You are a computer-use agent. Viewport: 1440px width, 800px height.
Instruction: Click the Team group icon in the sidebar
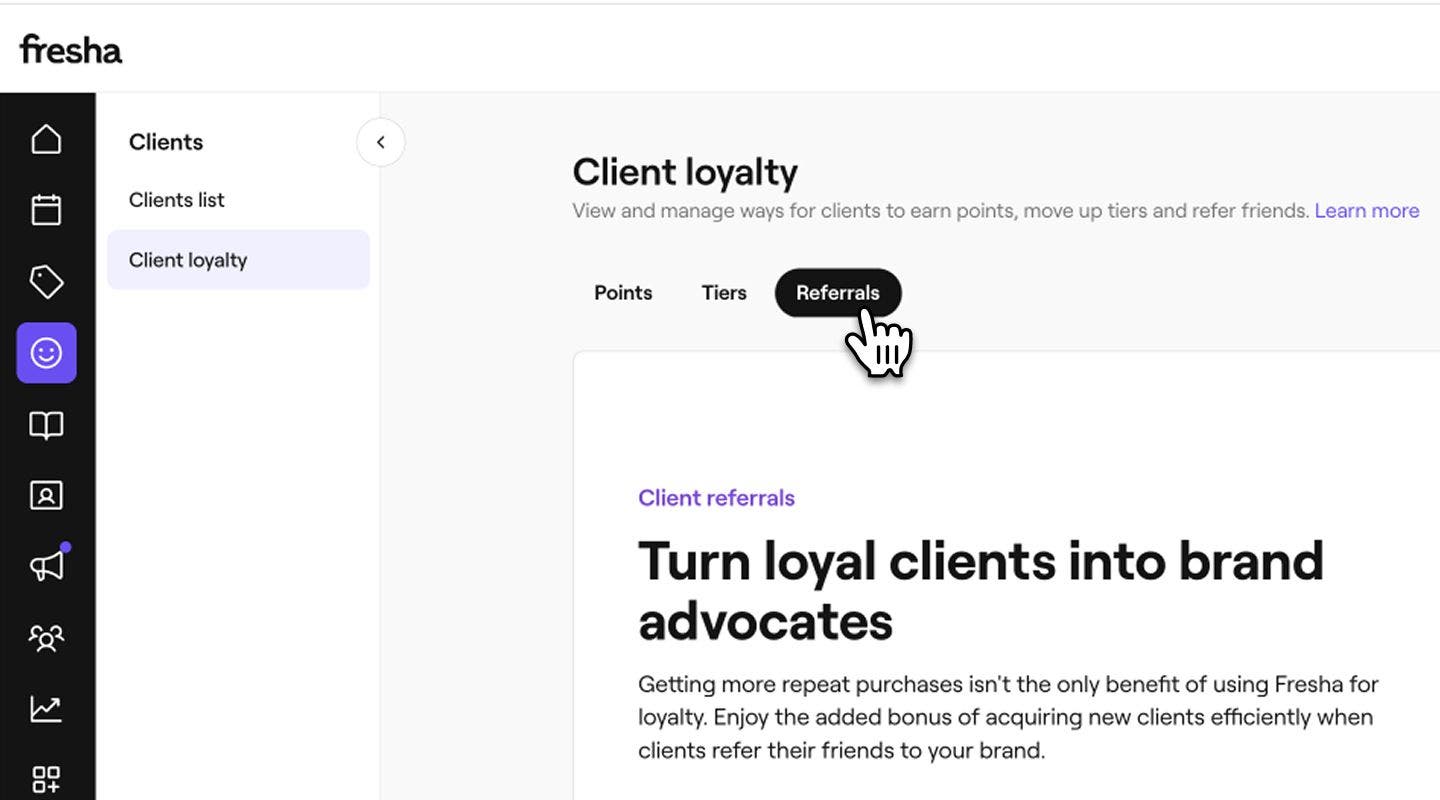point(46,637)
